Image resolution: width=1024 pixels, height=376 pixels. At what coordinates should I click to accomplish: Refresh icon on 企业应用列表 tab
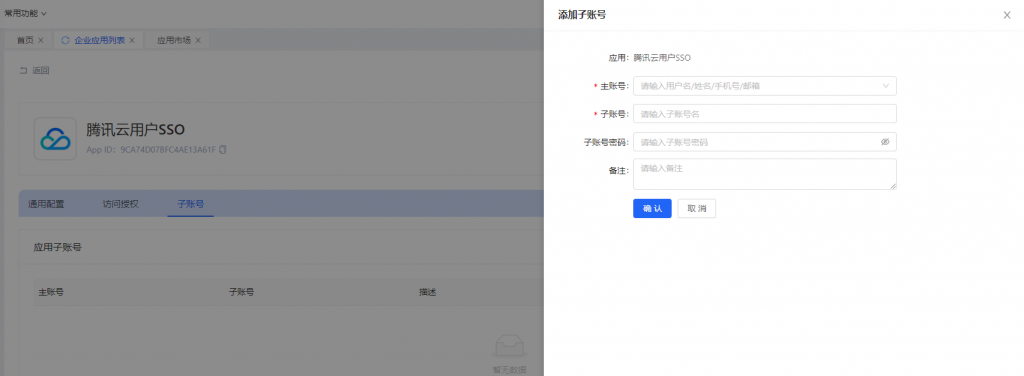coord(65,40)
